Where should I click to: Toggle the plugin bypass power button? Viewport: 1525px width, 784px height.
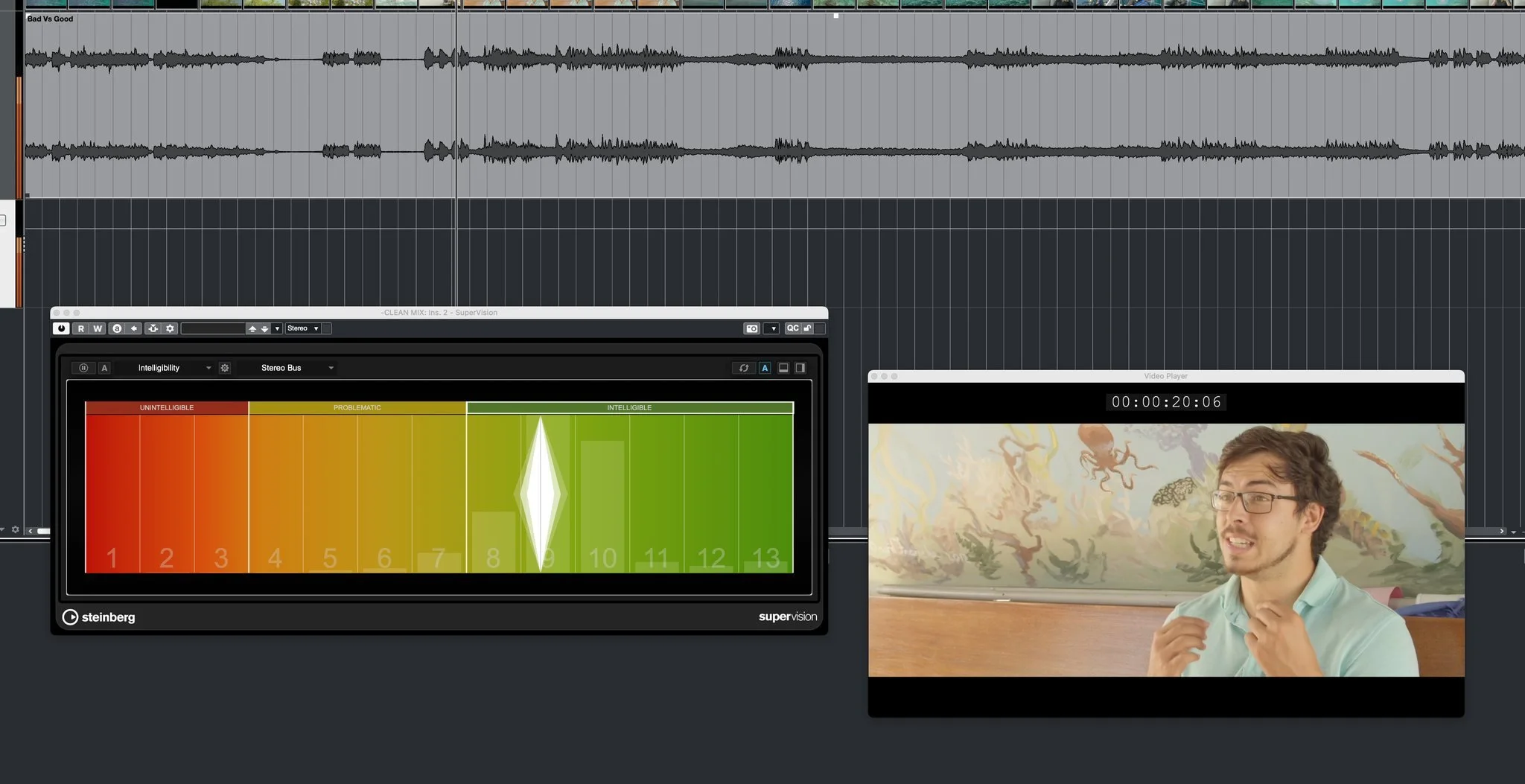pos(61,328)
